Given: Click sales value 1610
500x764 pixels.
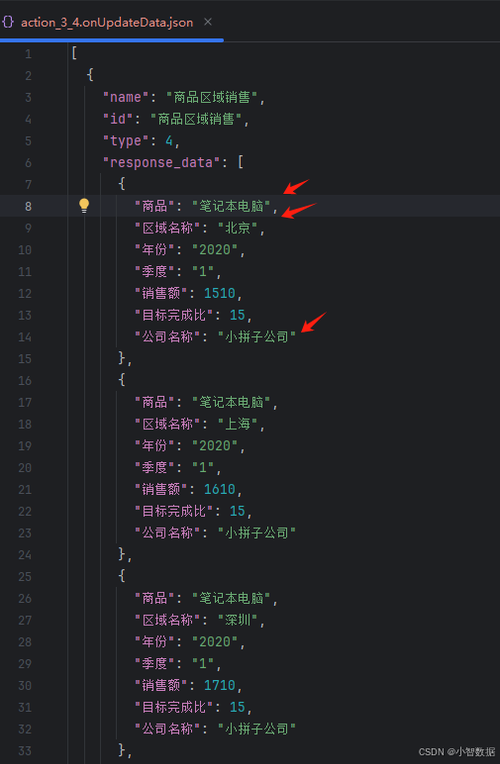Looking at the screenshot, I should [x=219, y=489].
